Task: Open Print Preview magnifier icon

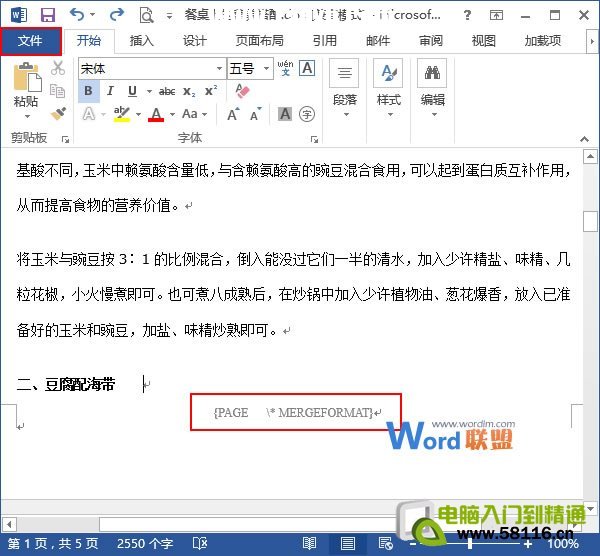Action: [x=146, y=16]
